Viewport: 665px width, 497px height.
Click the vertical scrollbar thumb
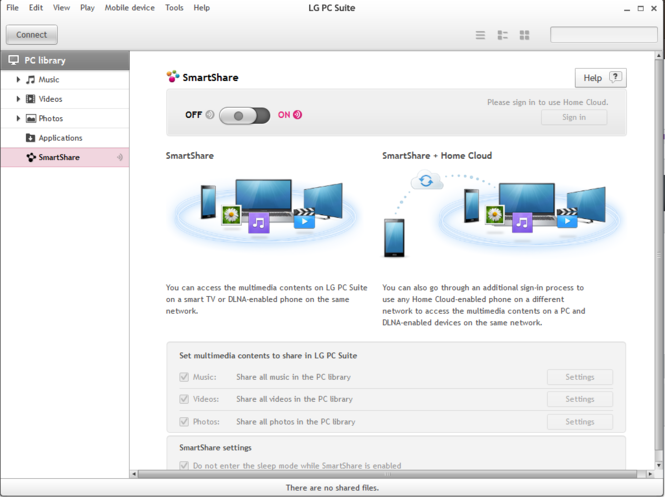[659, 254]
